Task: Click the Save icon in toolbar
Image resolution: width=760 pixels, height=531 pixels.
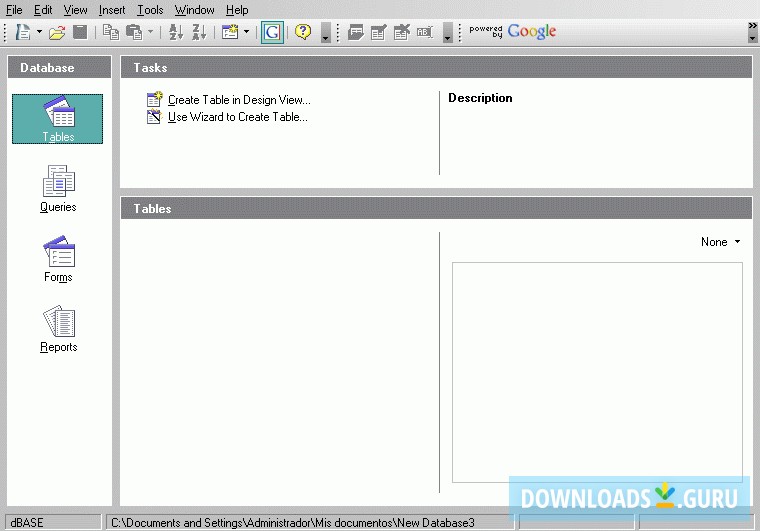Action: point(80,32)
